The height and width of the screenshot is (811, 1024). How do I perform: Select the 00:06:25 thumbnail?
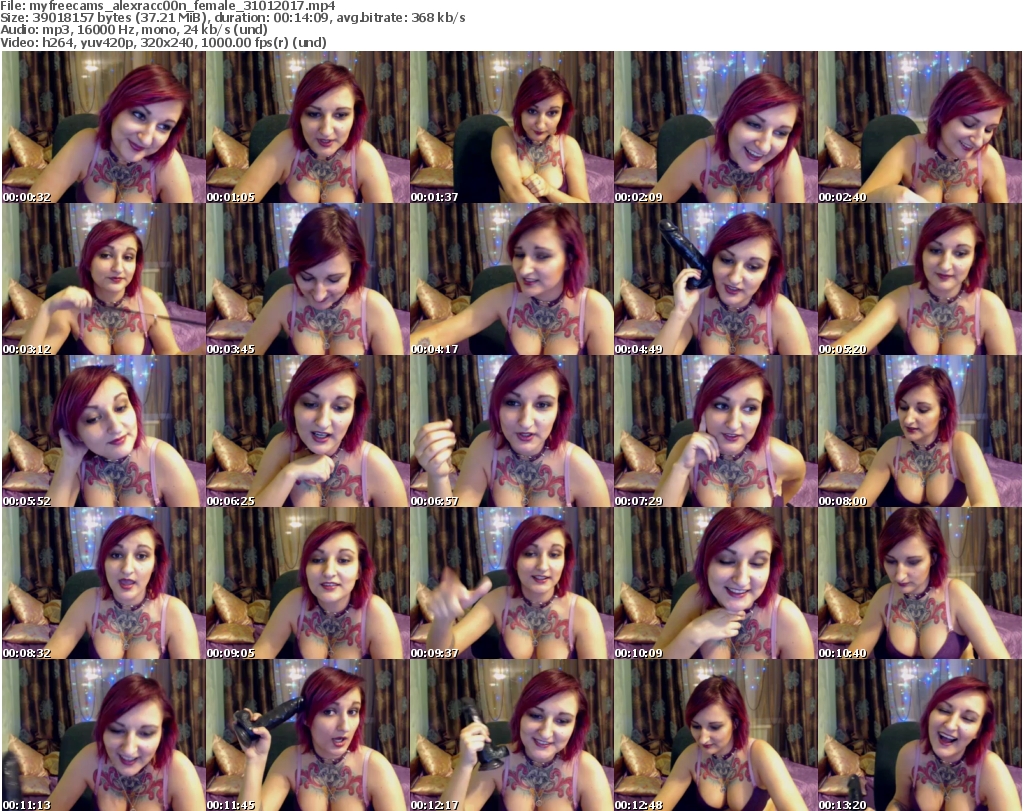[307, 431]
